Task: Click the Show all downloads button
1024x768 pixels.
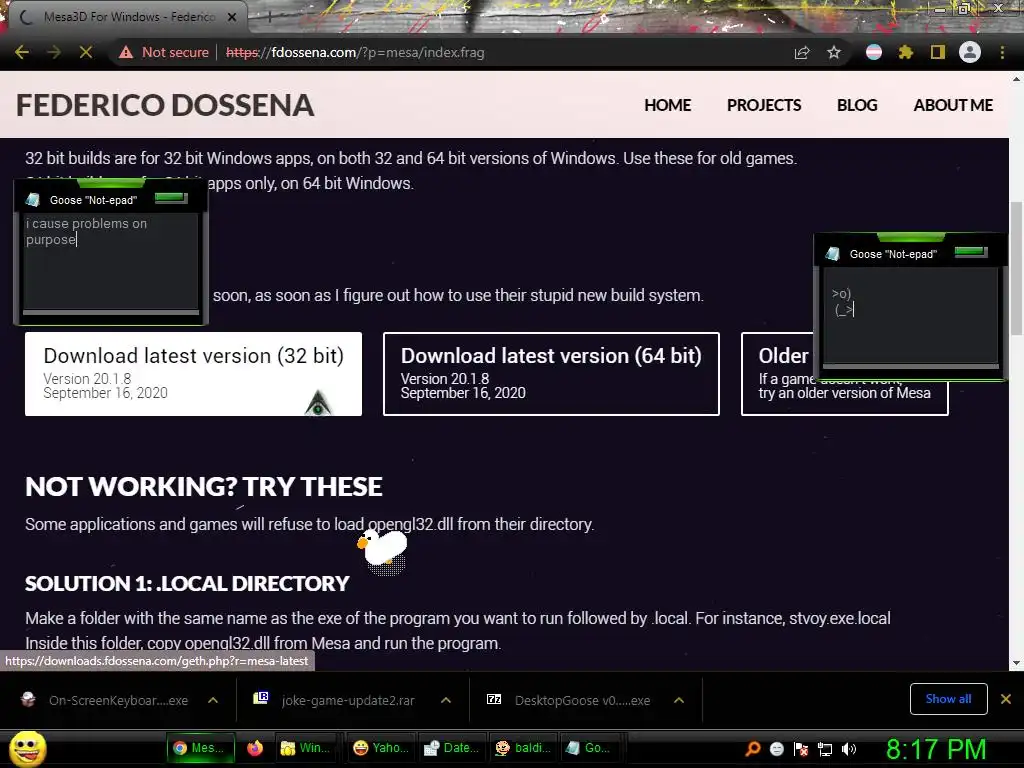Action: [948, 699]
